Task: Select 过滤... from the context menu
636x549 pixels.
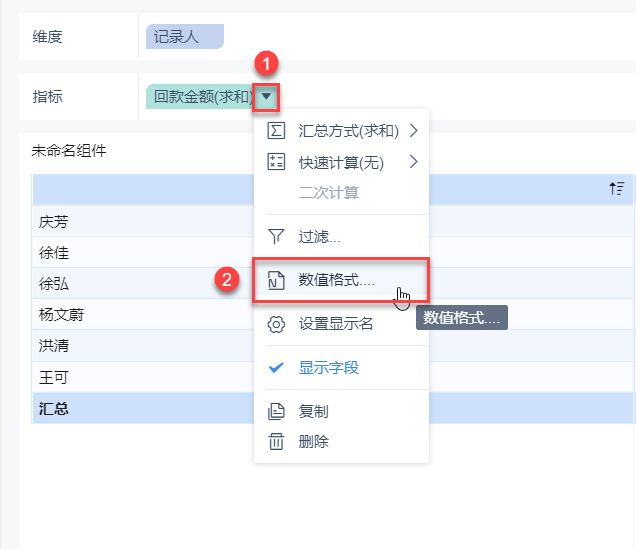Action: pos(319,237)
